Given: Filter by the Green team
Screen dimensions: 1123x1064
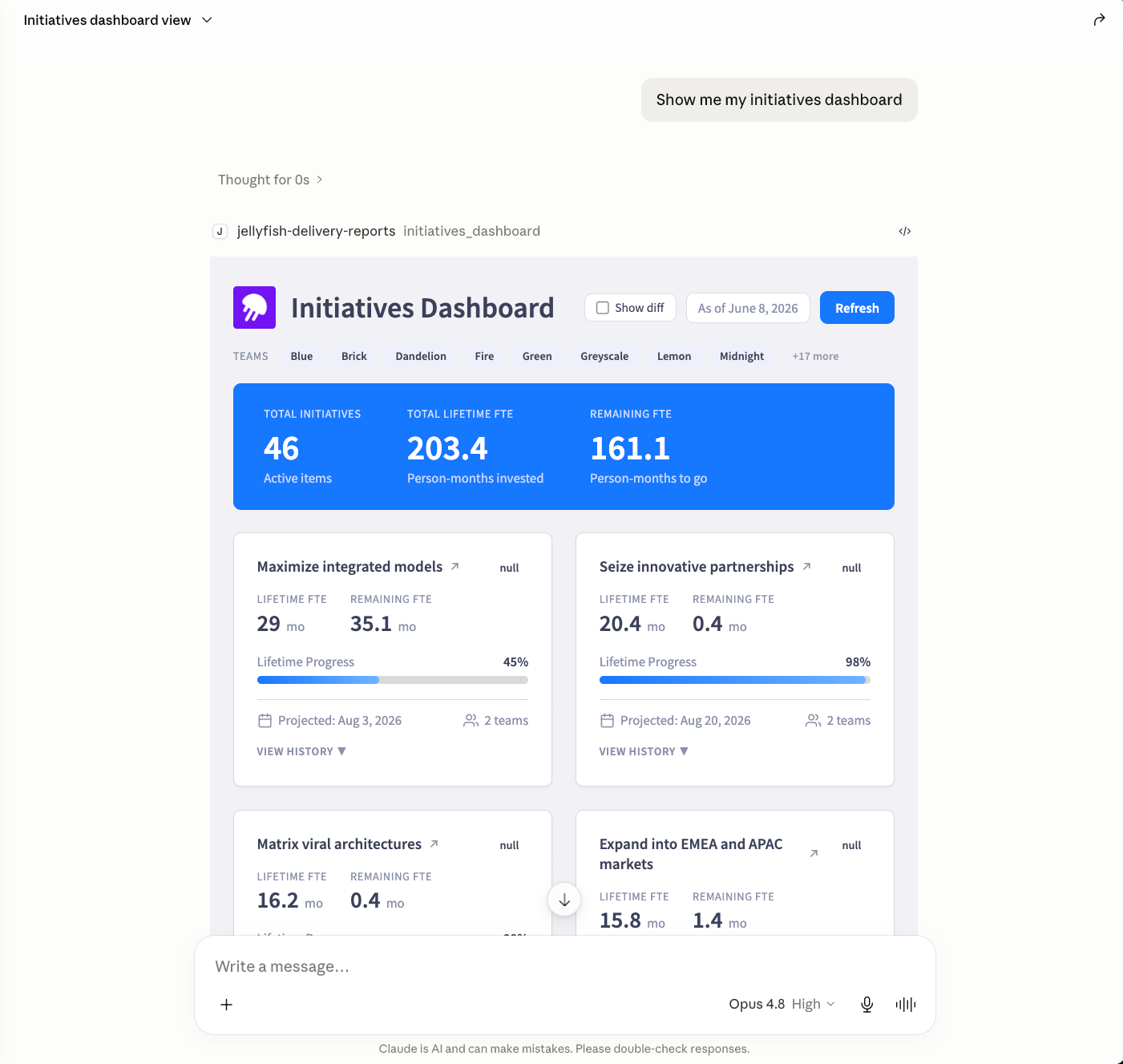Looking at the screenshot, I should pos(537,356).
